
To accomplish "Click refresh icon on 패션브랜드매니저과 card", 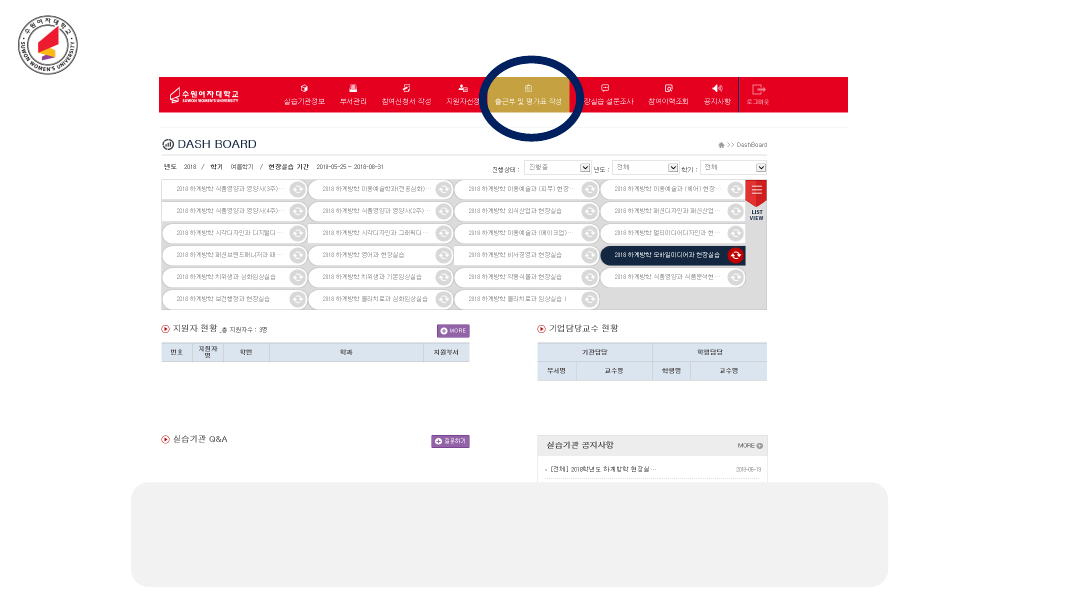I will 298,255.
